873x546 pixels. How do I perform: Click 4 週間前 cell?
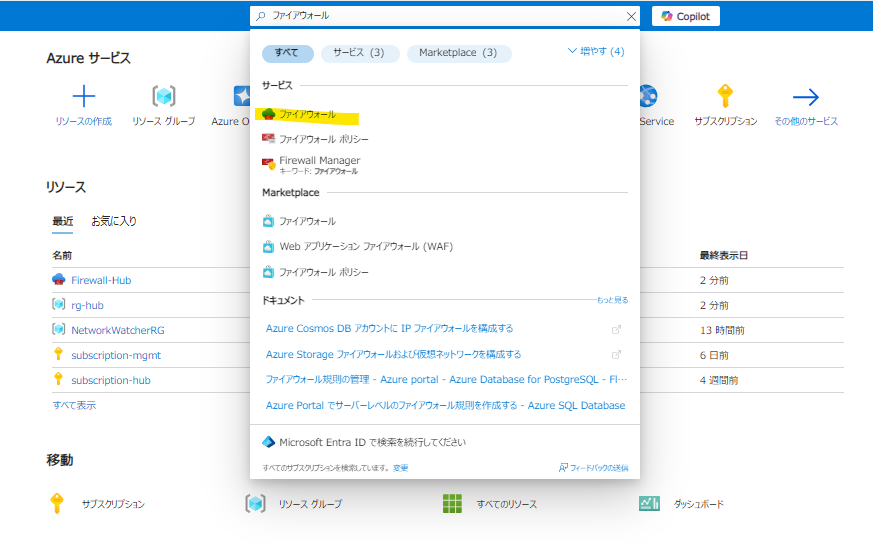click(719, 381)
